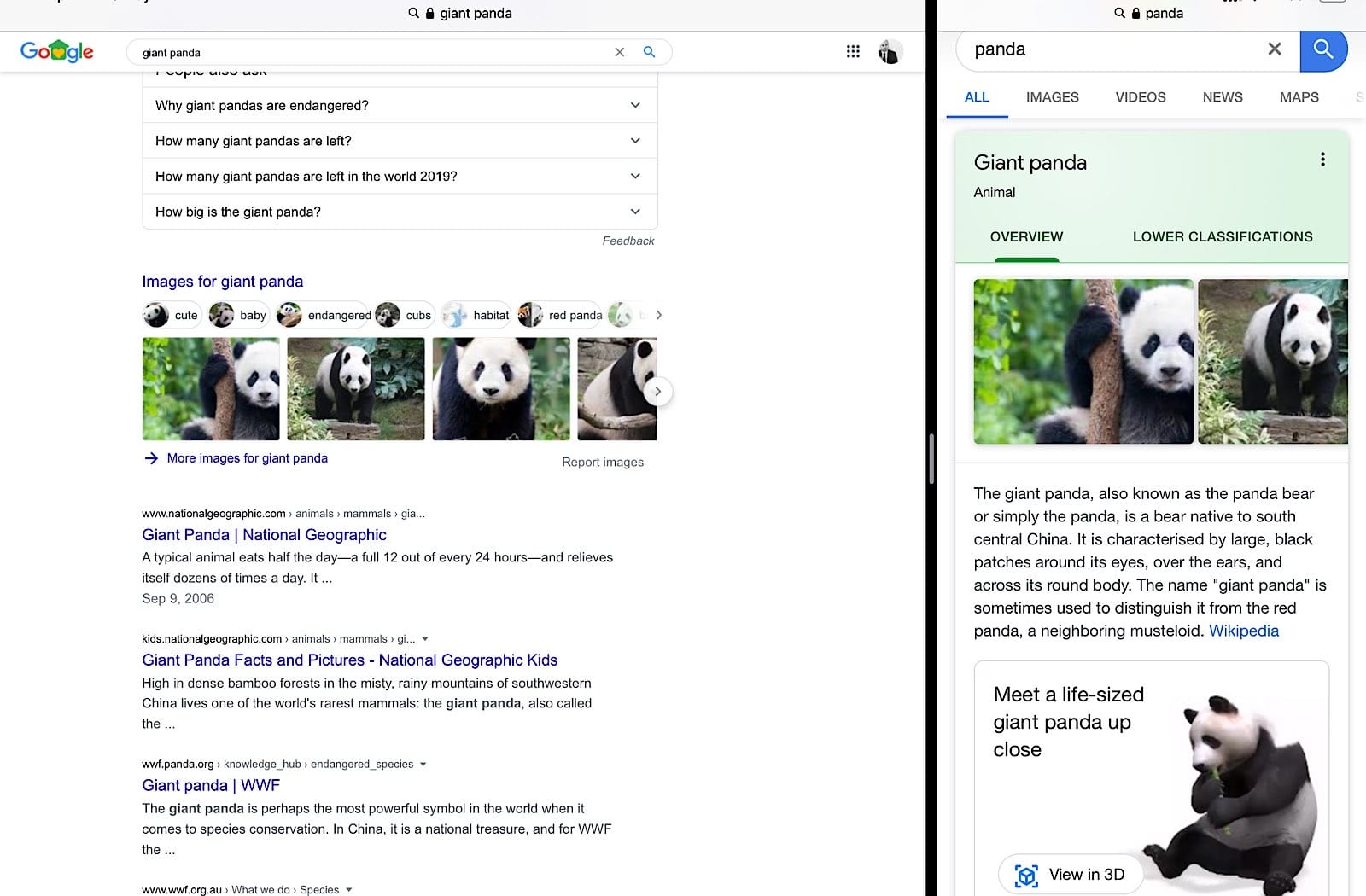This screenshot has width=1366, height=896.
Task: Open the National Geographic Kids panda result
Action: 350,660
